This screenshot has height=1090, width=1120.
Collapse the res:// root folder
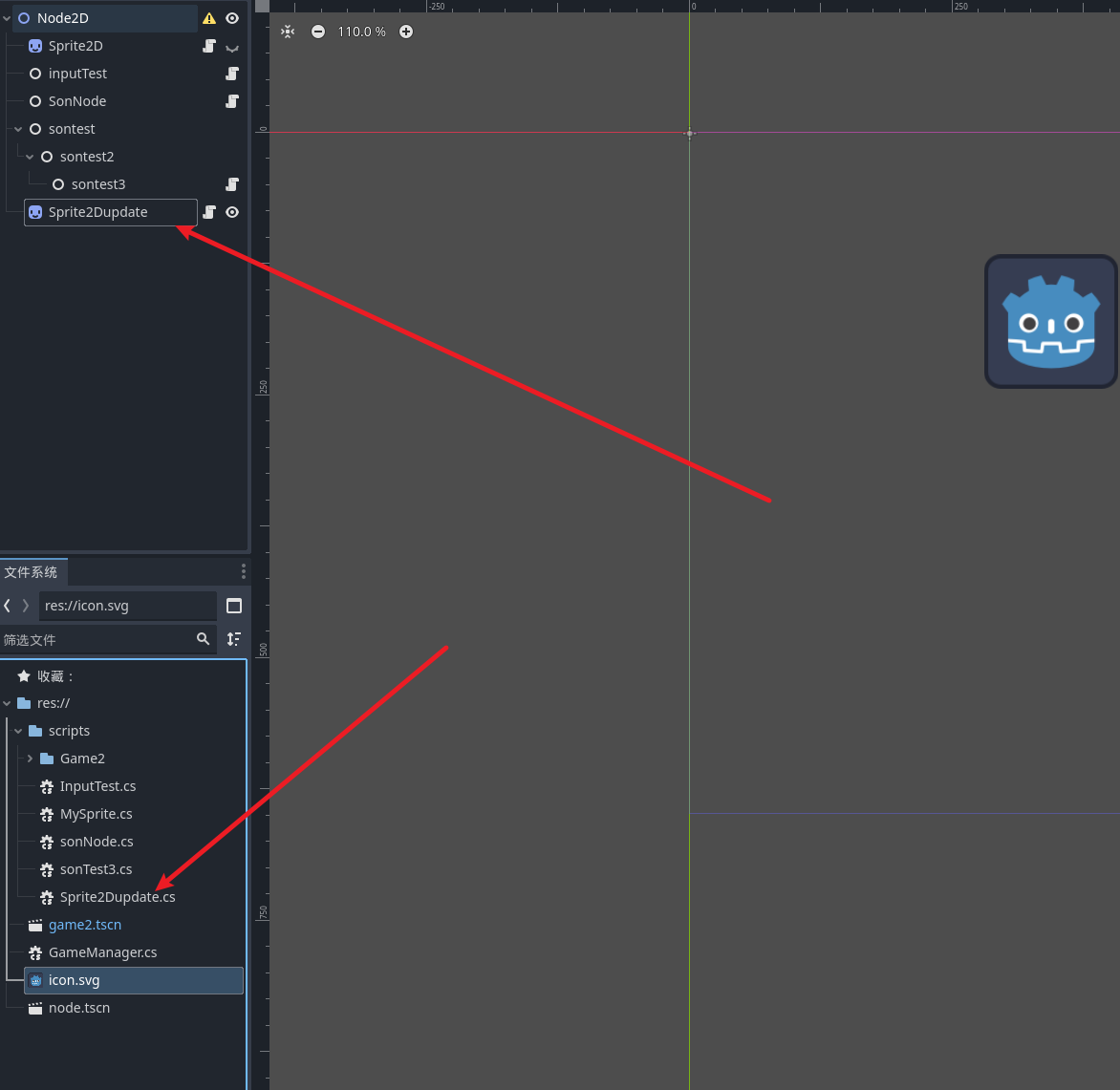point(7,704)
